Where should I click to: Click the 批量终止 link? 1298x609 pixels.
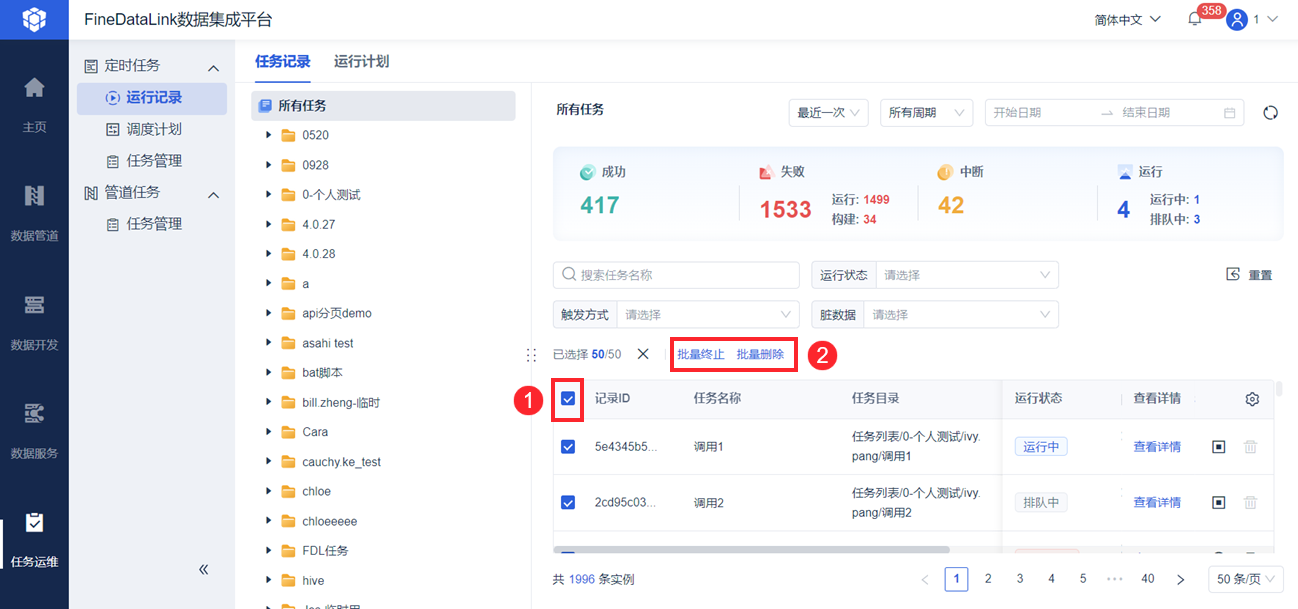coord(700,354)
